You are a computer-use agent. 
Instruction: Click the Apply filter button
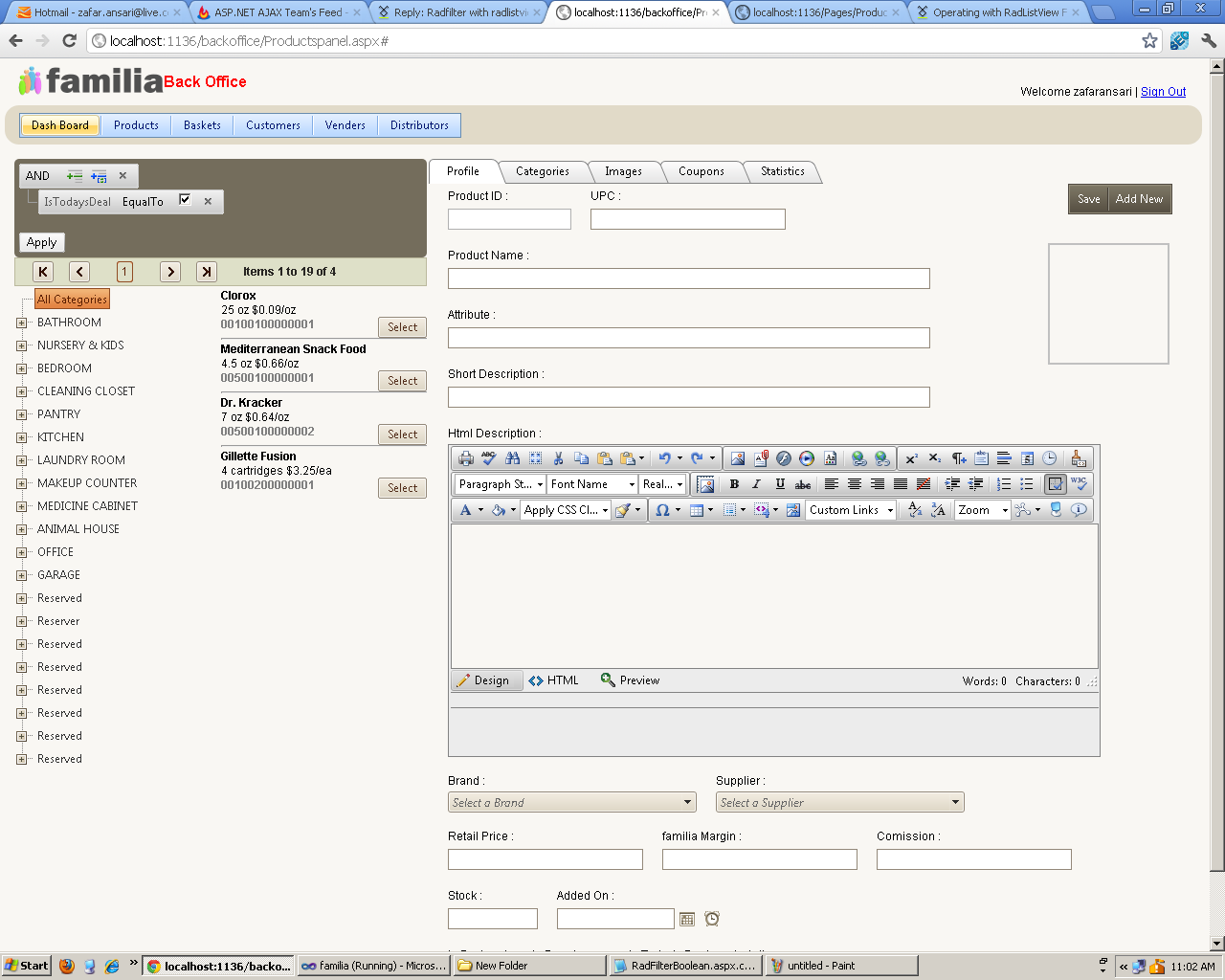pos(41,242)
